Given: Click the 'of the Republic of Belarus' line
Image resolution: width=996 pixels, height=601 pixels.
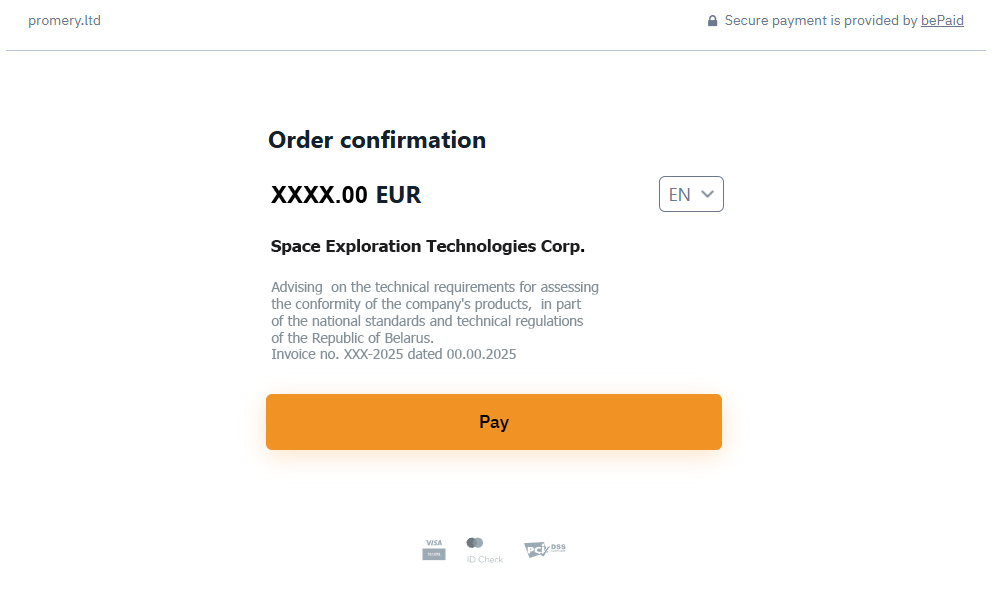Looking at the screenshot, I should [352, 338].
